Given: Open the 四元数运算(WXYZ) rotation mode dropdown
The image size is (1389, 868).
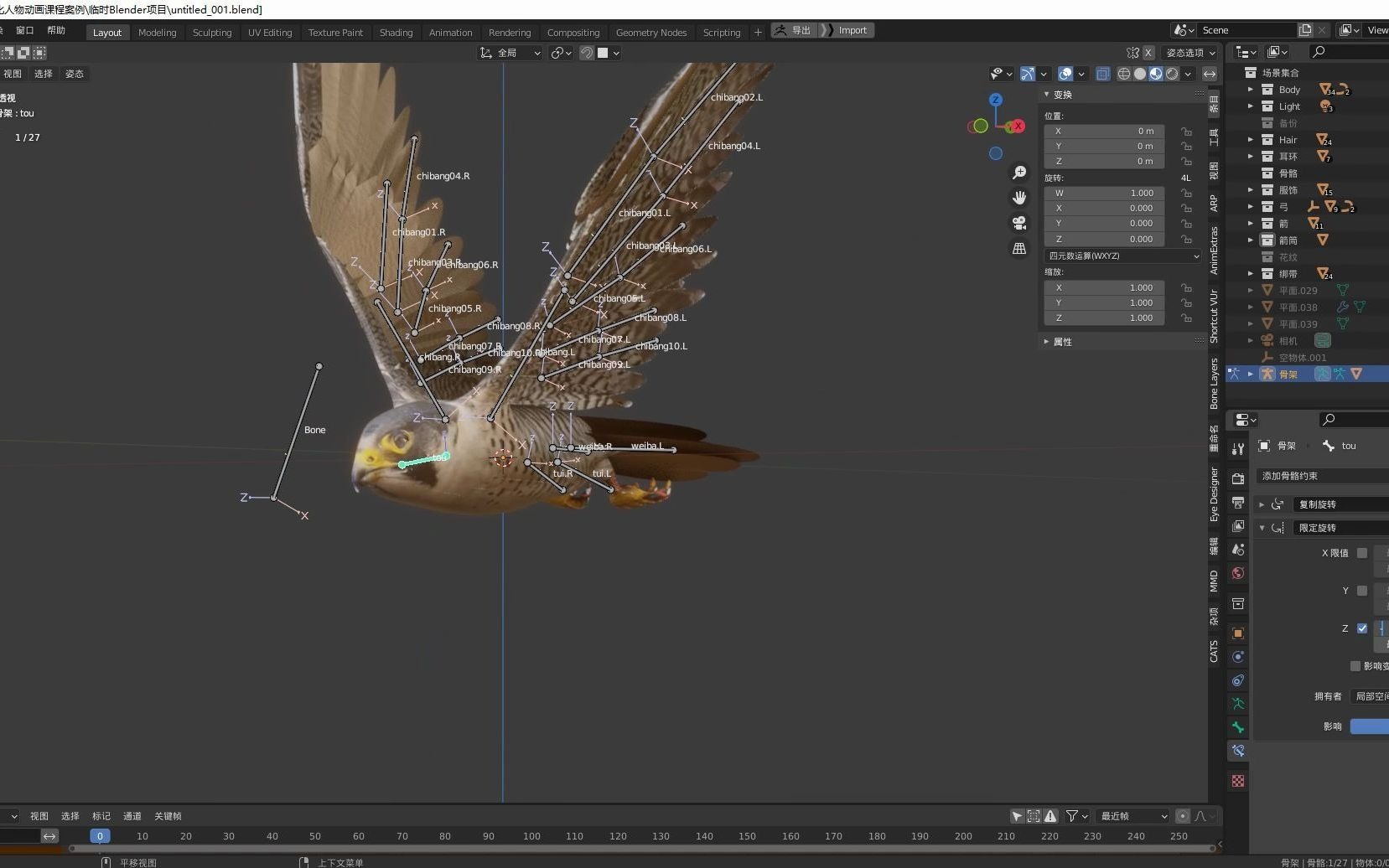Looking at the screenshot, I should tap(1123, 256).
